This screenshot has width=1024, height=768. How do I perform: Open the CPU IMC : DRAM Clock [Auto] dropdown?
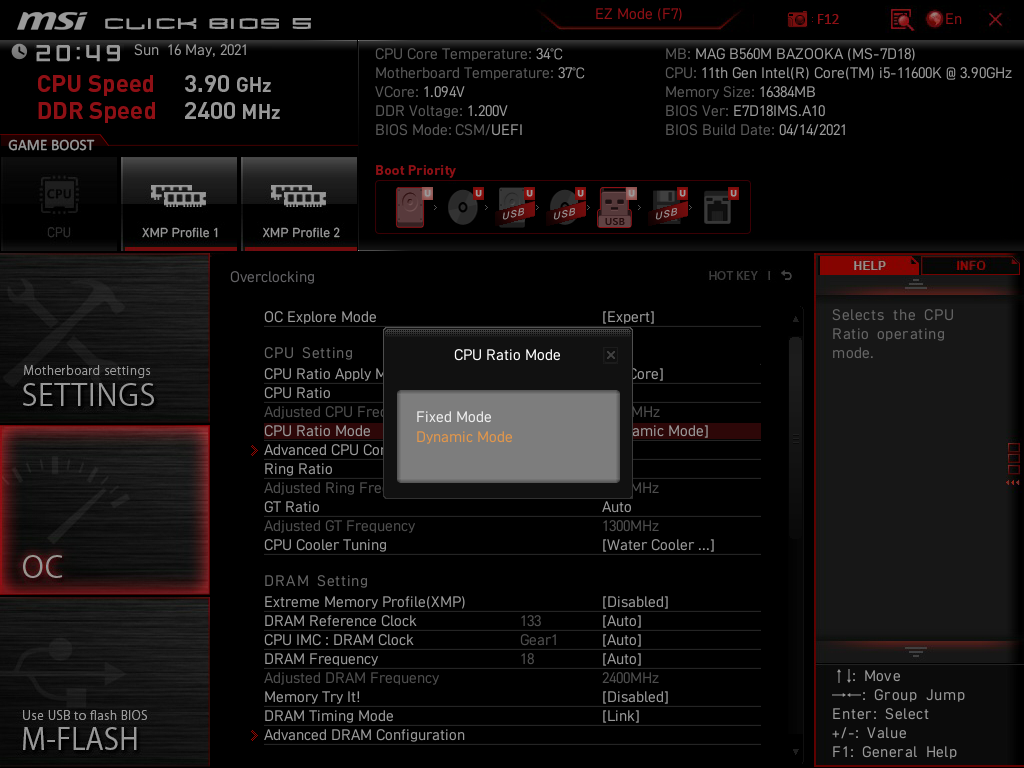pyautogui.click(x=622, y=639)
